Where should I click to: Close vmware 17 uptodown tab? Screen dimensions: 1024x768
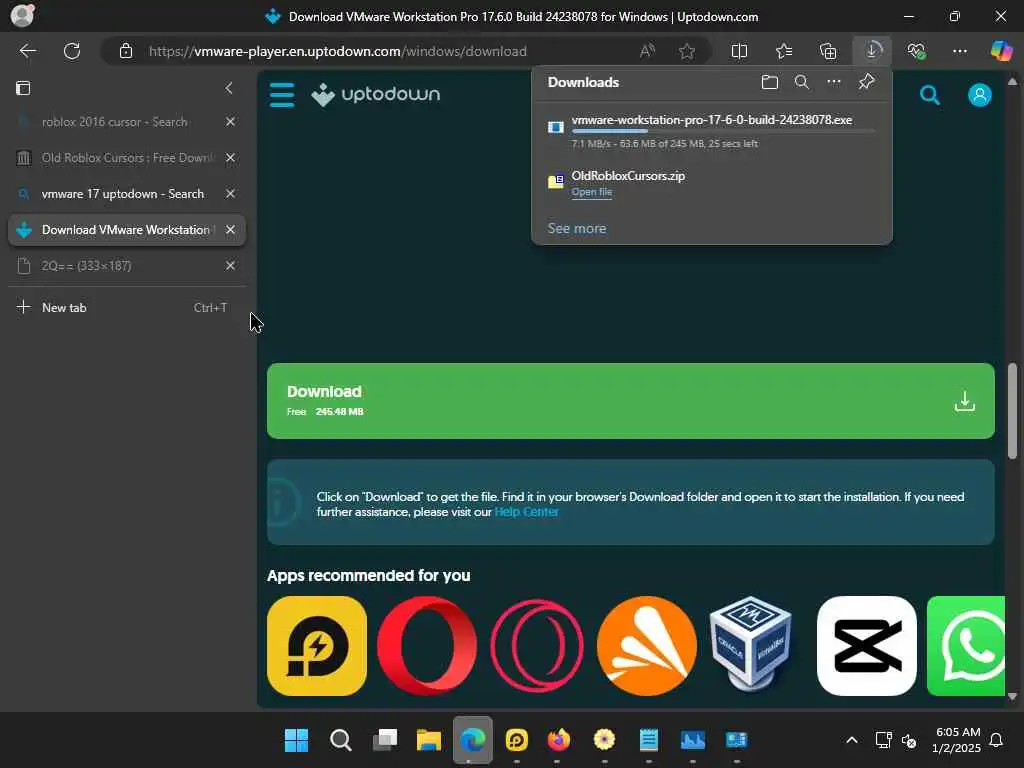tap(230, 194)
